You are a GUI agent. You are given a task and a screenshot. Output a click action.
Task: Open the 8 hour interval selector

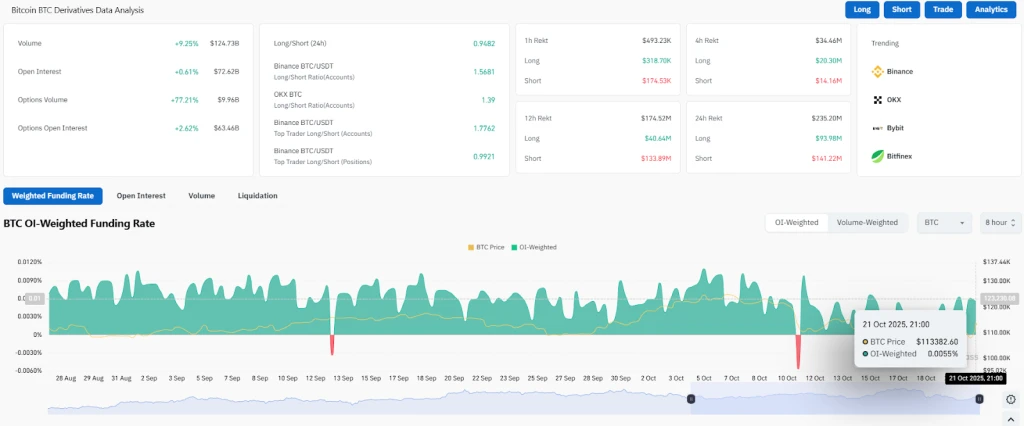[999, 222]
